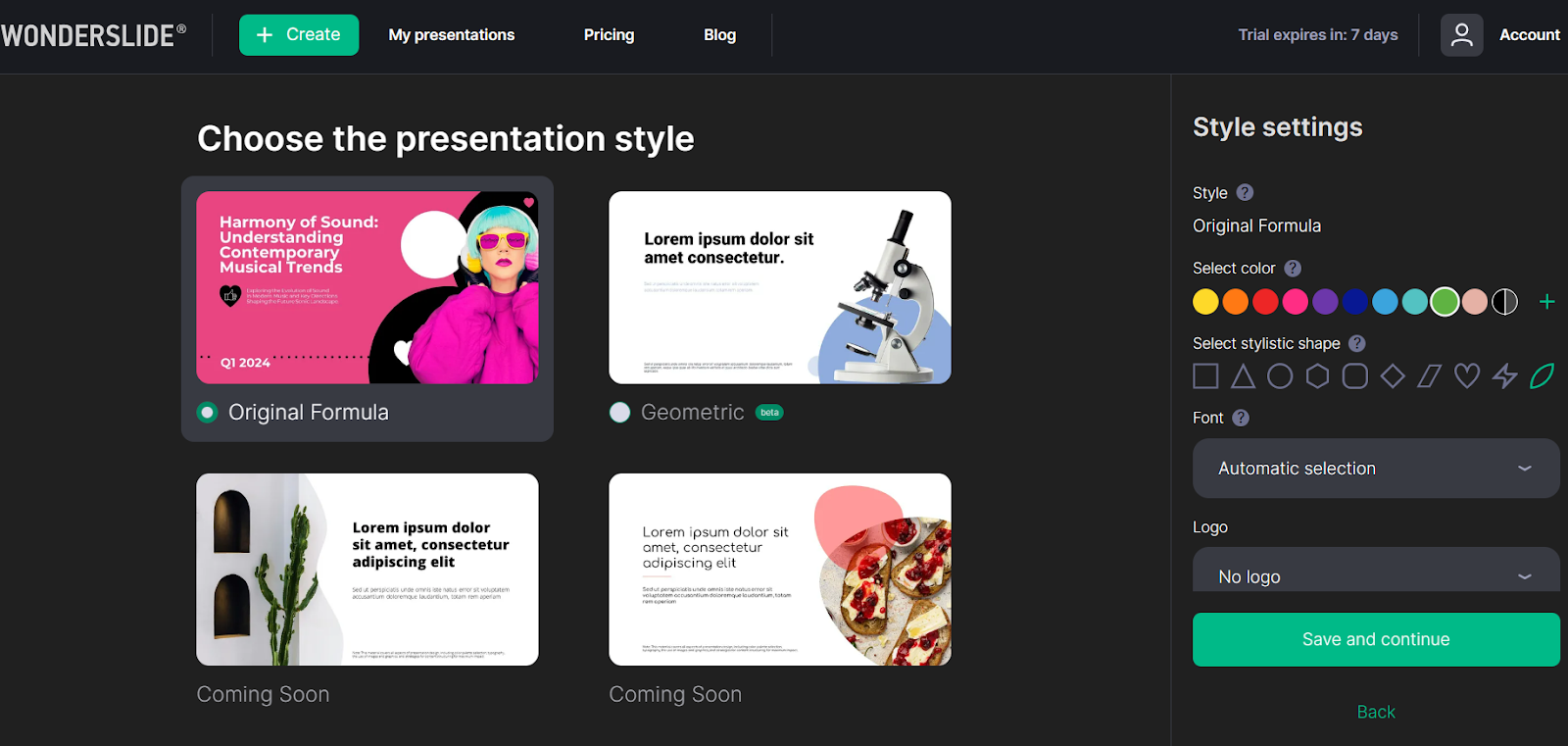Select the diamond stylistic shape

[x=1393, y=376]
